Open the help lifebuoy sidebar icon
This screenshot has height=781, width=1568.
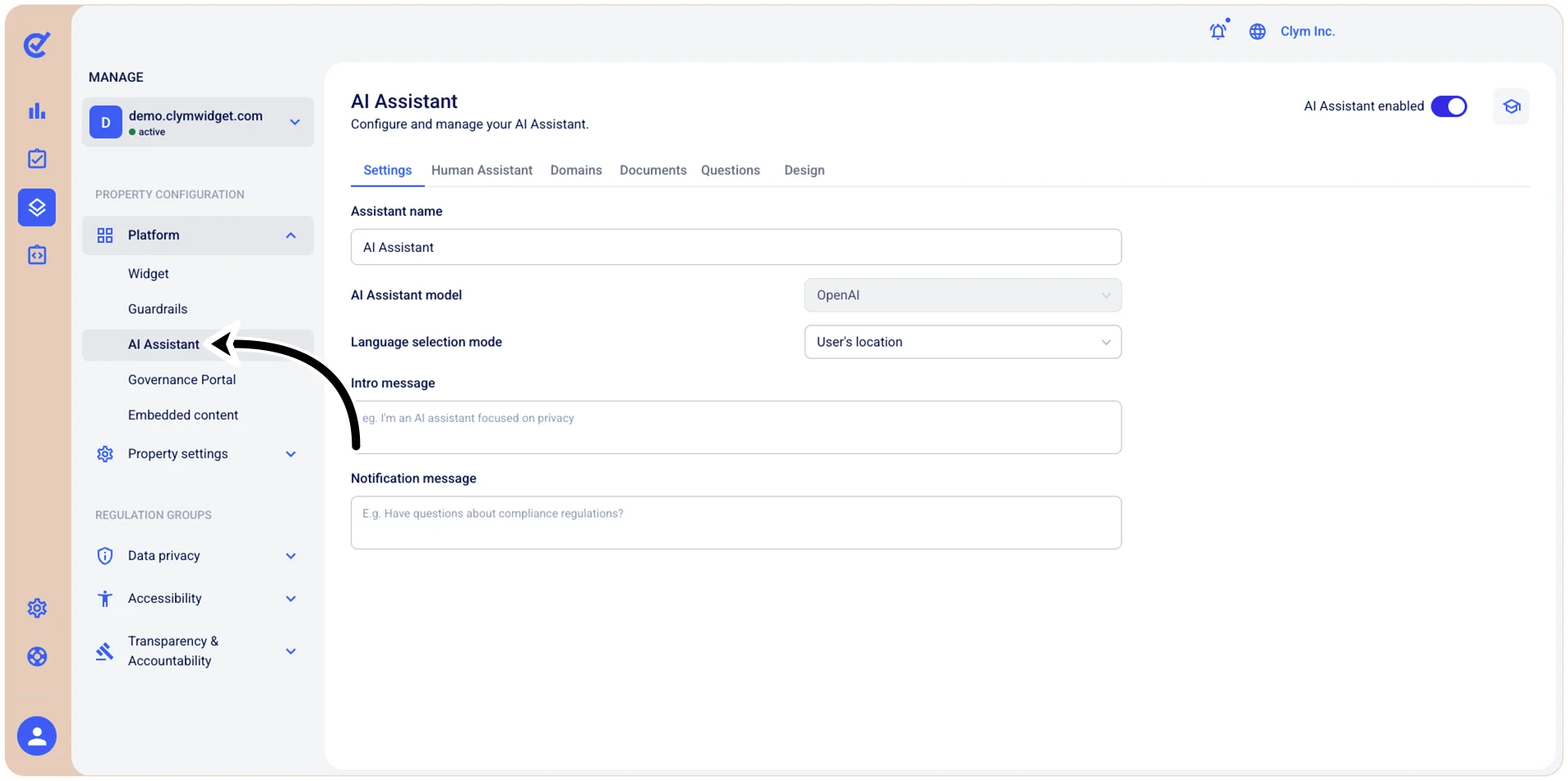[x=37, y=657]
